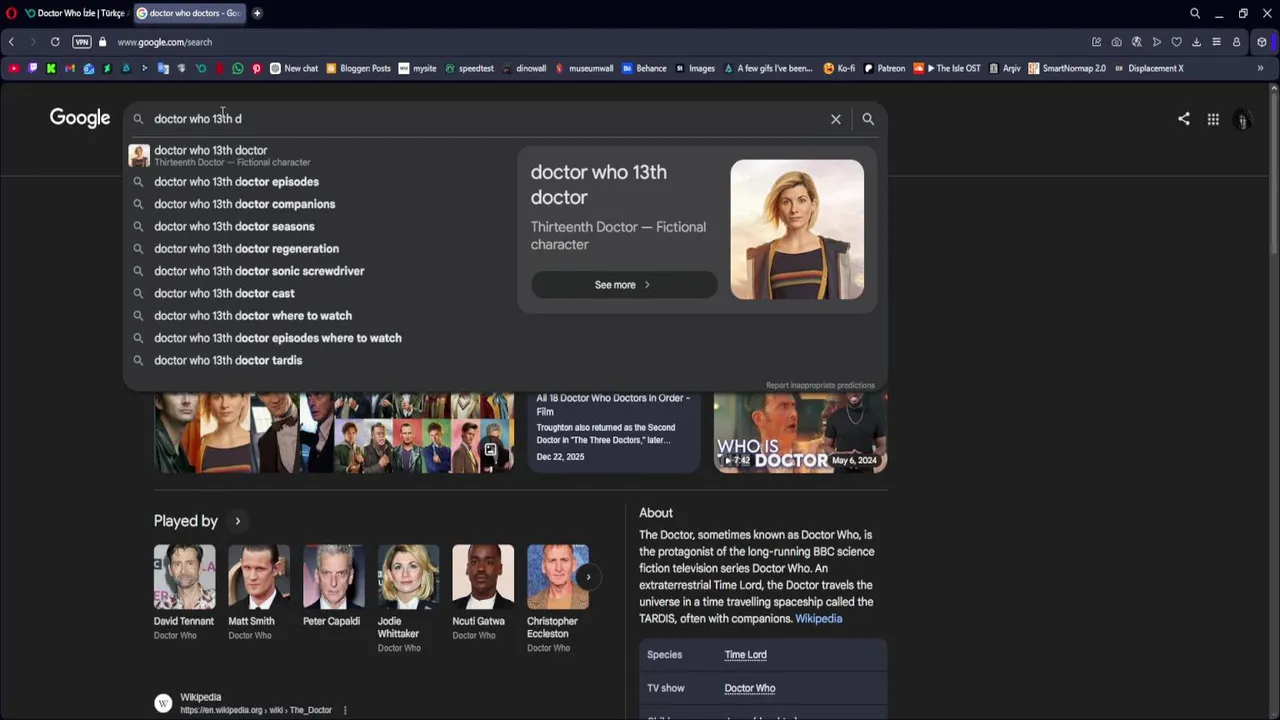
Task: Click the Google logo
Action: (x=80, y=118)
